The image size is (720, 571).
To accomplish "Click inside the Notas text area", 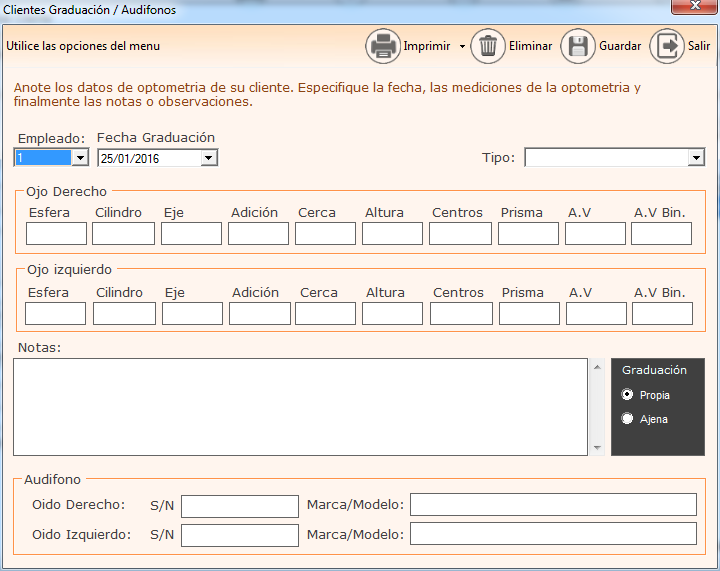I will click(300, 407).
